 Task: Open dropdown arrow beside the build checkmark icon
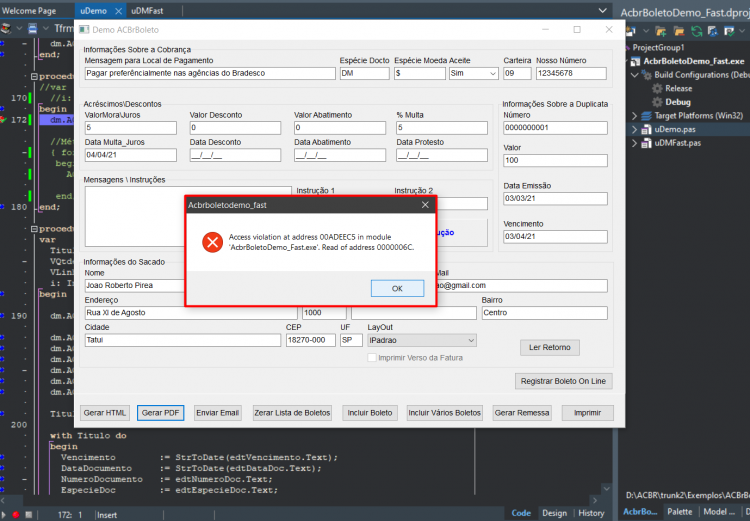(742, 32)
